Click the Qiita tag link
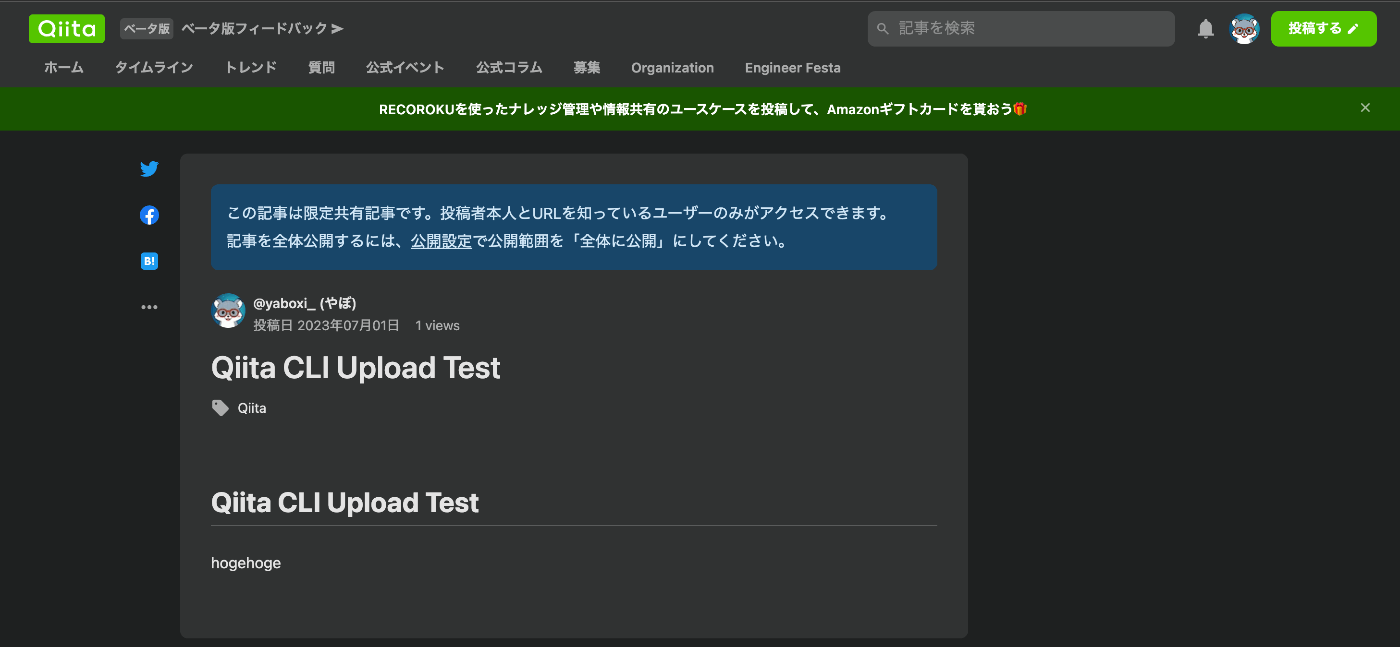1400x647 pixels. pos(252,408)
